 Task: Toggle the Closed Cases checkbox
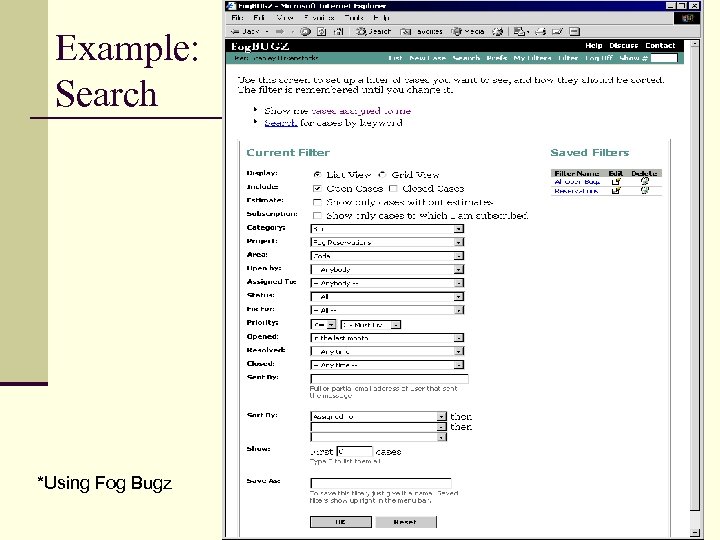pos(393,188)
